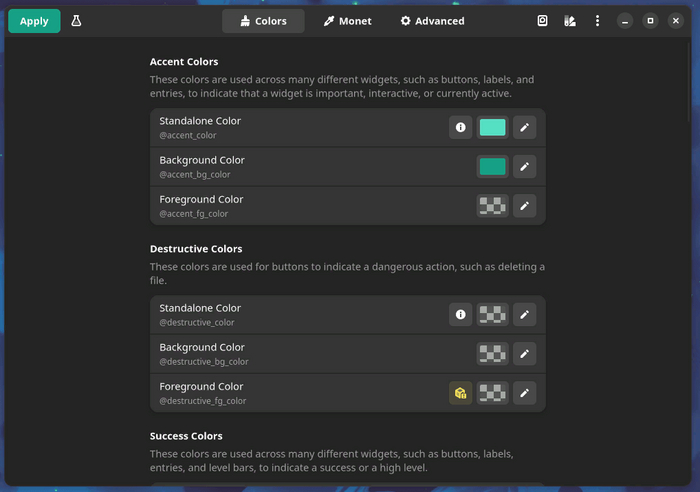Pick the accent Standalone Color swatch

pyautogui.click(x=492, y=127)
